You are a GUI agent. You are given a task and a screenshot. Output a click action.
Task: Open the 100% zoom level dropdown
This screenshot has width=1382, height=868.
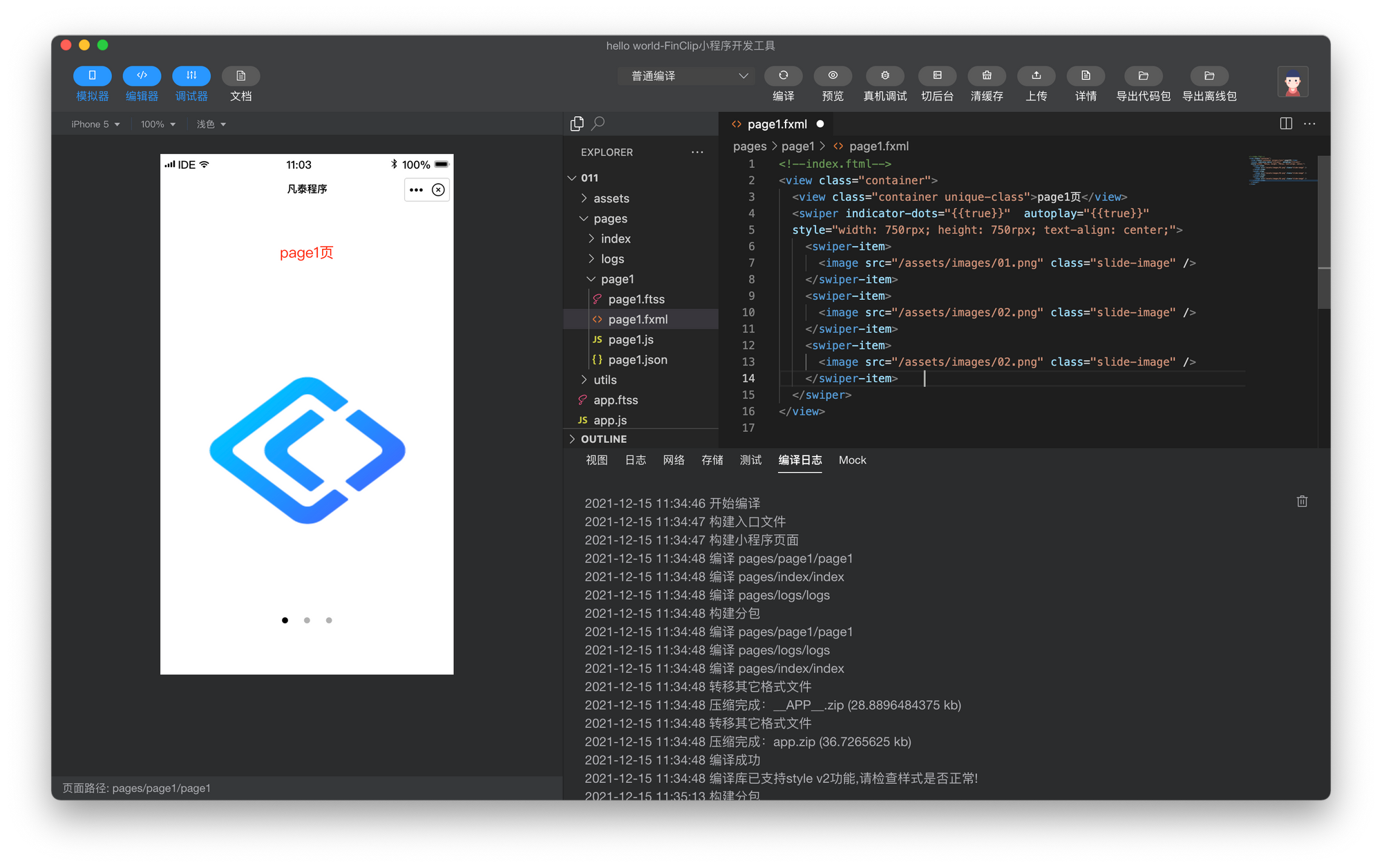pyautogui.click(x=158, y=124)
